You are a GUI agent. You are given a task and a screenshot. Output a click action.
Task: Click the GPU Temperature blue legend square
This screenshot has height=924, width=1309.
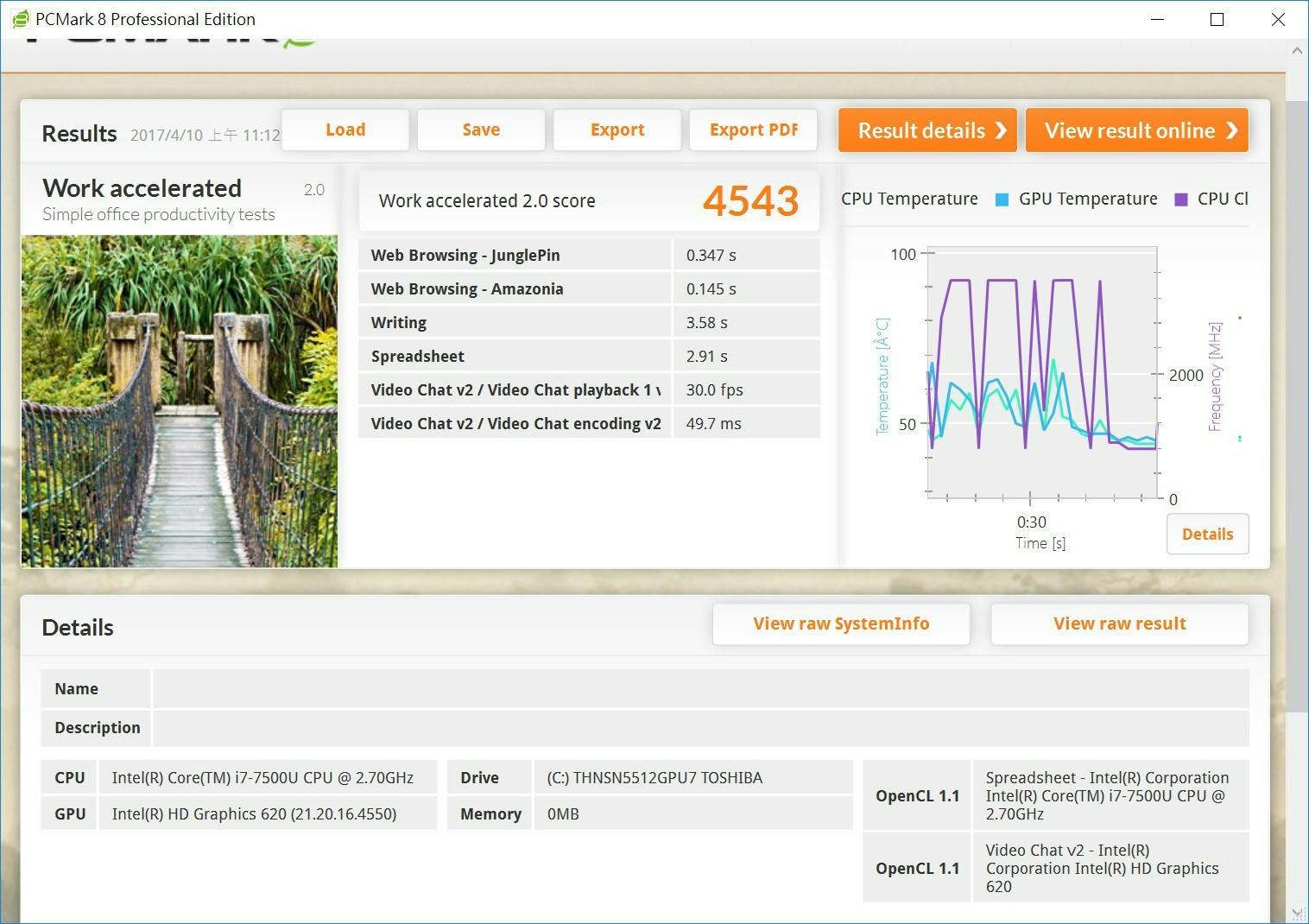(x=1002, y=199)
